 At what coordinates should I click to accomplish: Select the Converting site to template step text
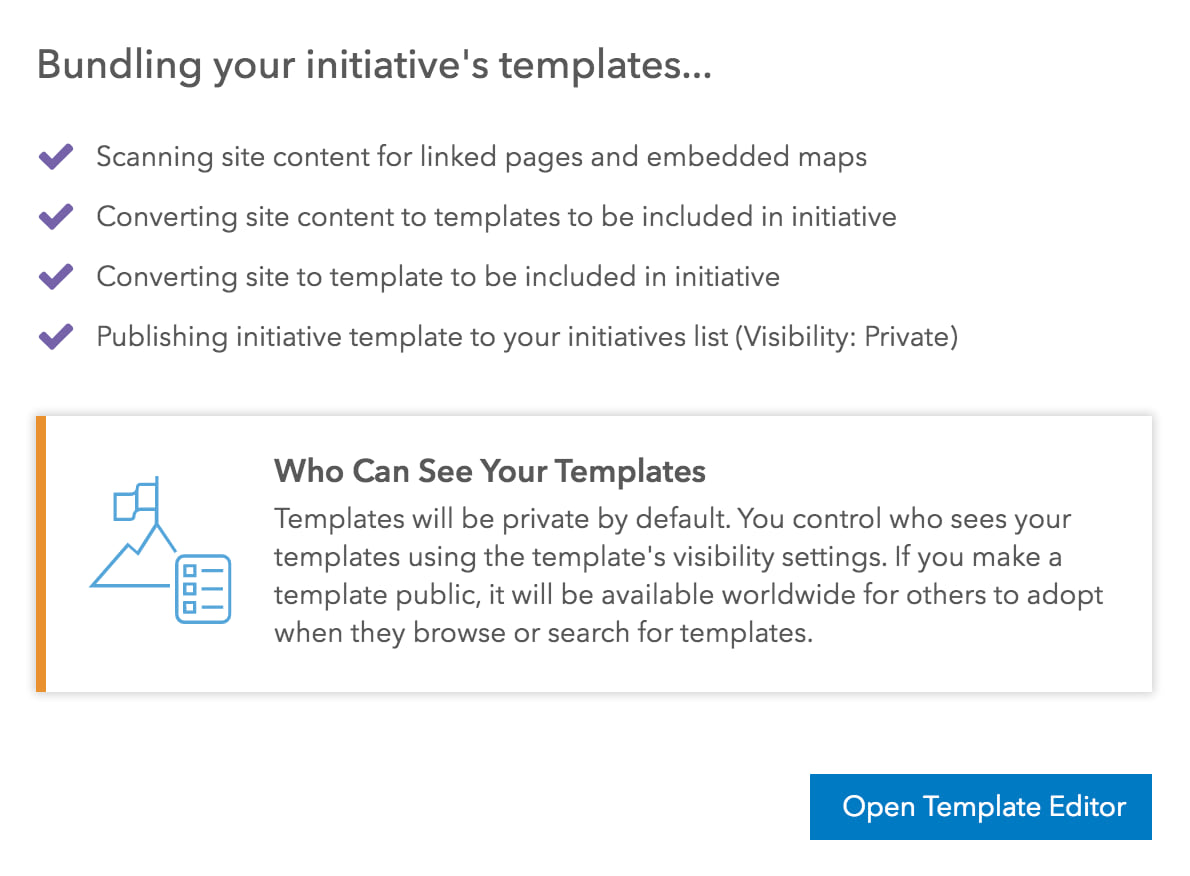(438, 277)
